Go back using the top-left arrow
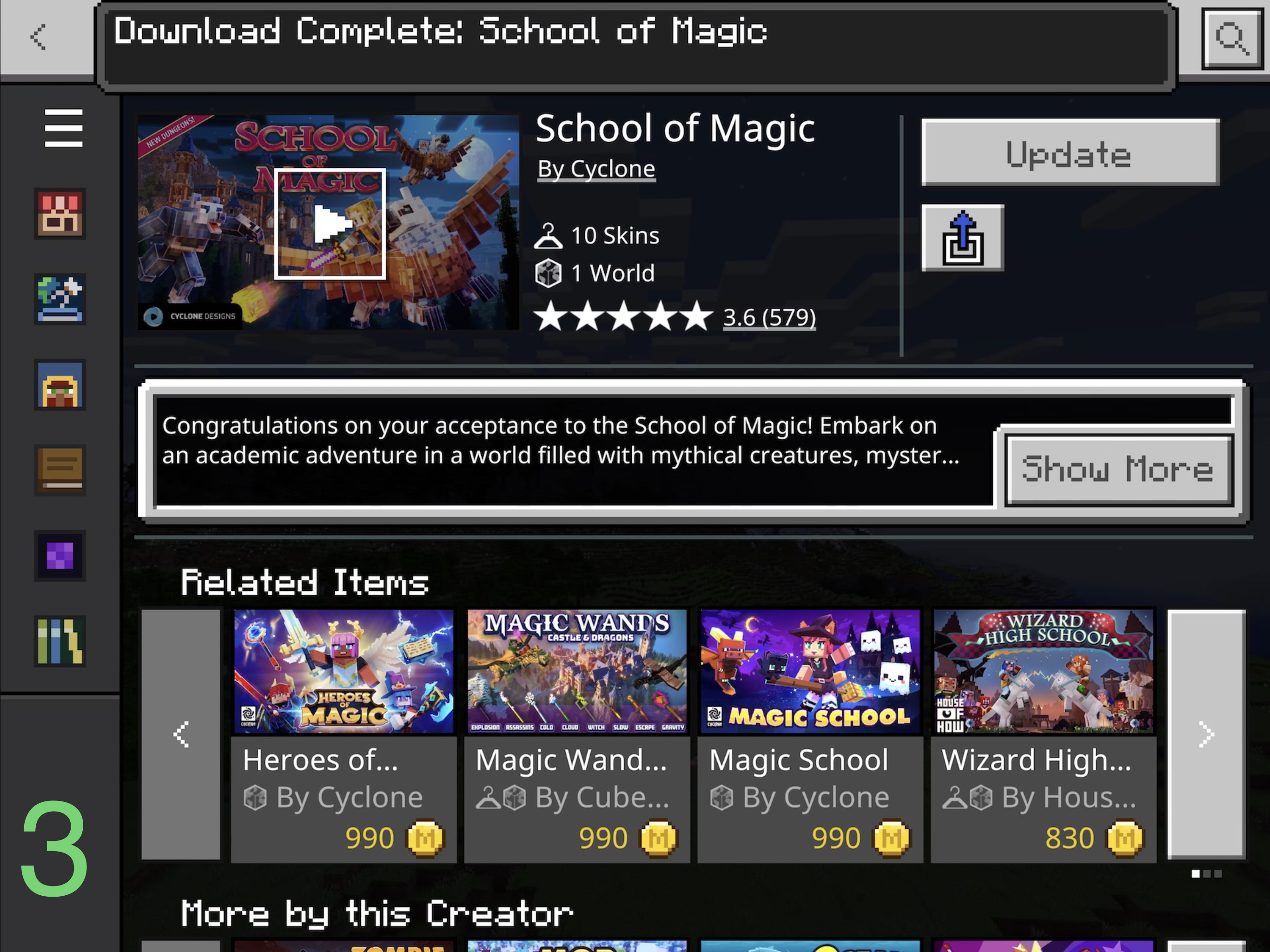The height and width of the screenshot is (952, 1270). (x=39, y=37)
